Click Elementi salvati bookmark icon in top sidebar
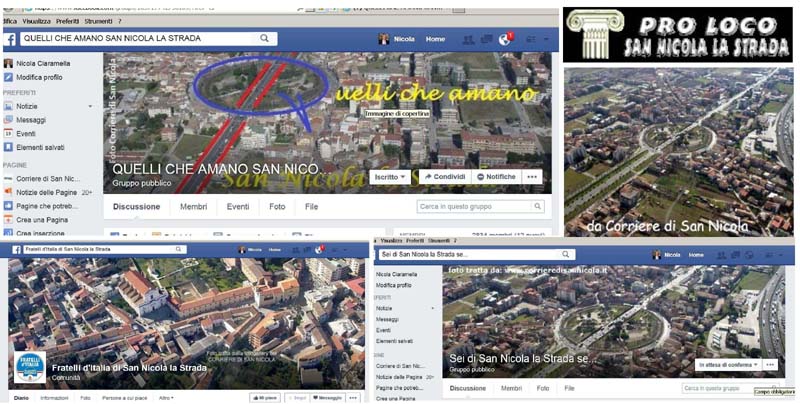Screen dimensions: 800x404 (x=8, y=147)
